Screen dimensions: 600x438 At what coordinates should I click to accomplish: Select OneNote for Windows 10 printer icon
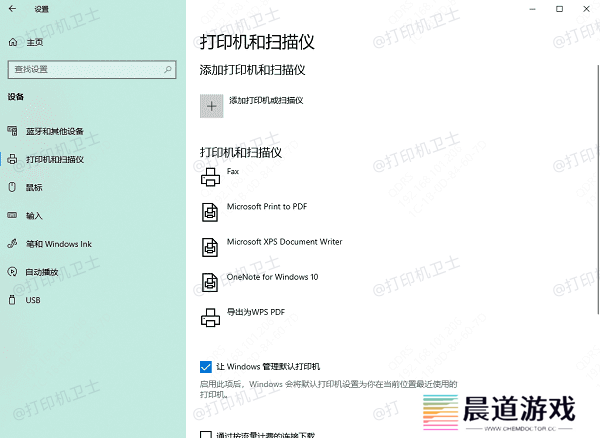point(210,282)
